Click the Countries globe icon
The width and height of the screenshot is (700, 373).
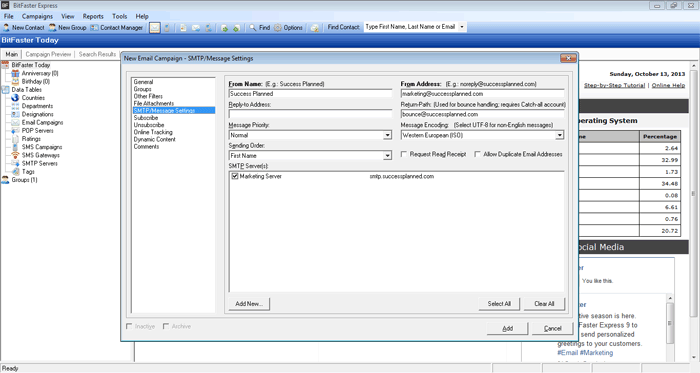[x=15, y=98]
